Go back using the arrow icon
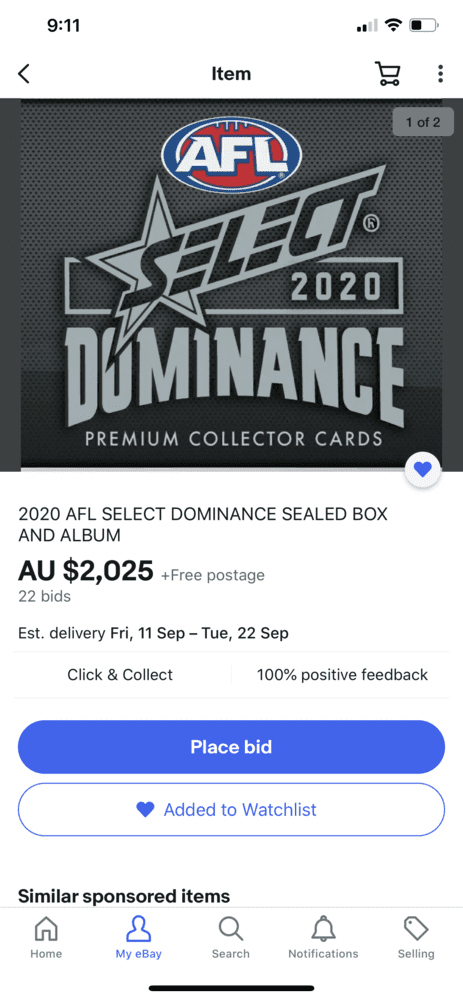463x1000 pixels. coord(24,74)
